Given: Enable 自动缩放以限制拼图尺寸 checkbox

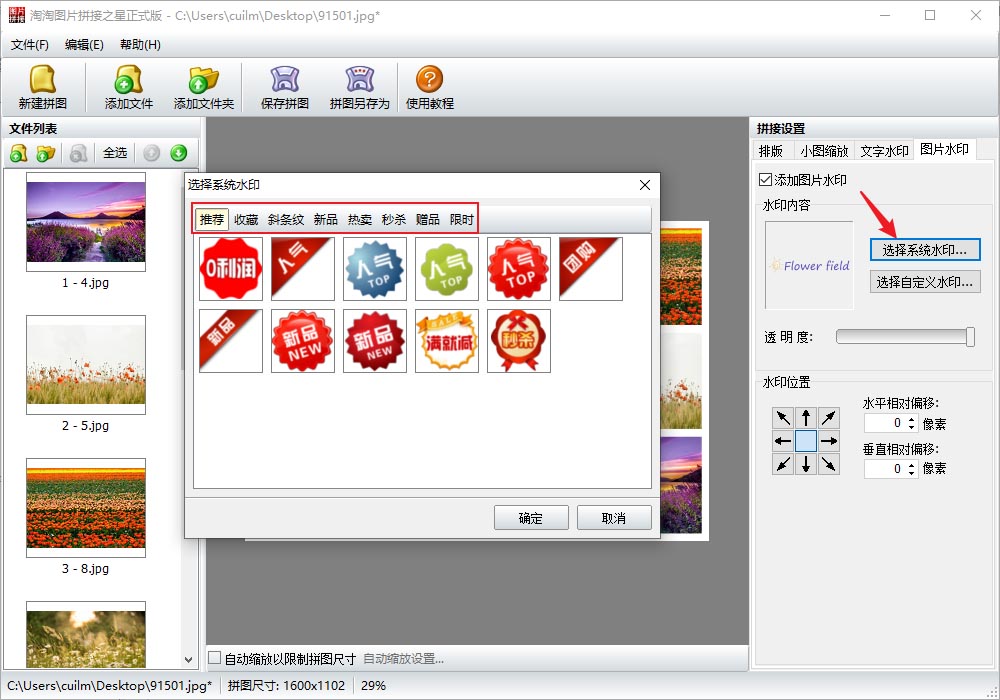Looking at the screenshot, I should 214,658.
